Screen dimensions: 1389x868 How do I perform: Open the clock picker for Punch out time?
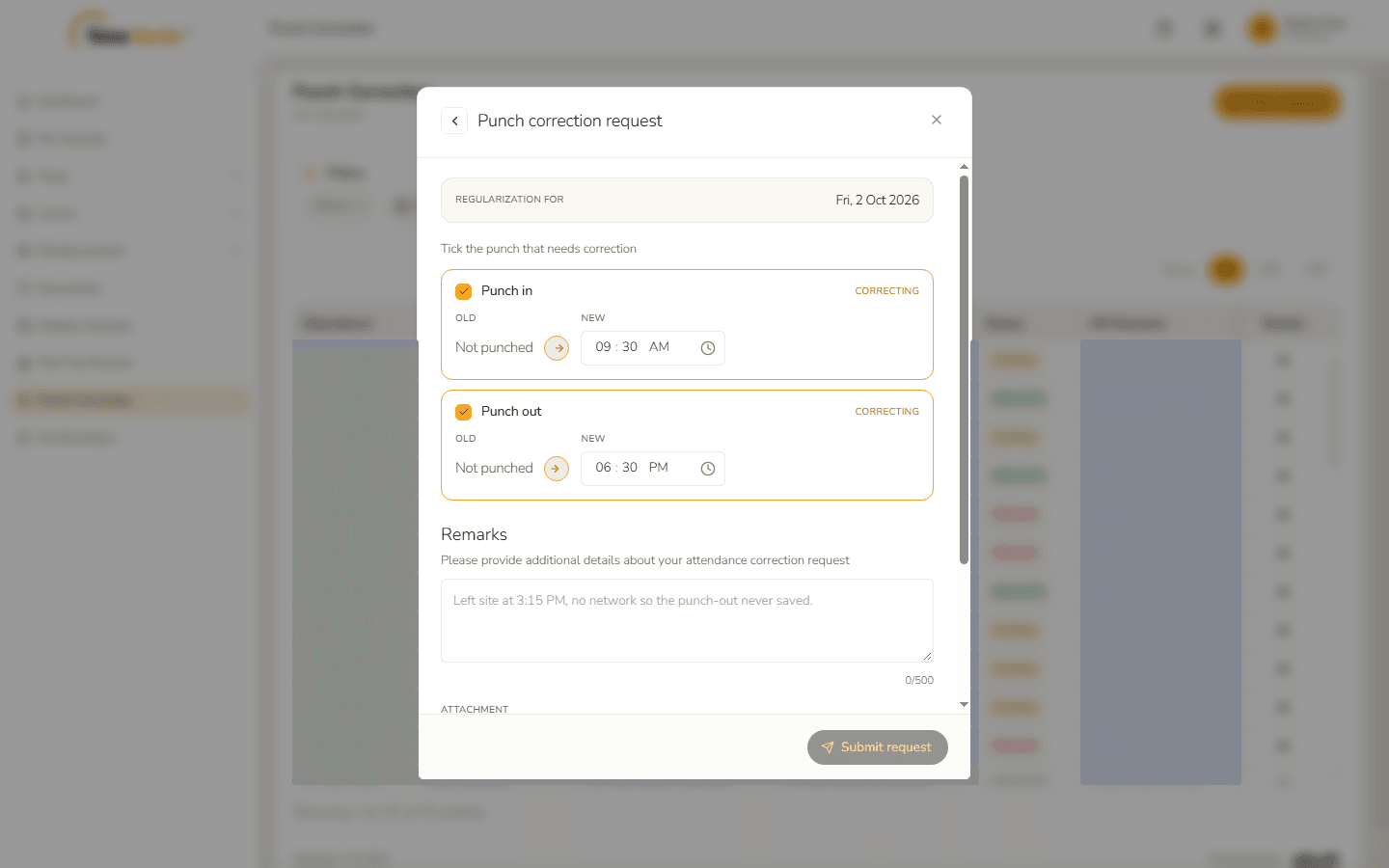(708, 469)
